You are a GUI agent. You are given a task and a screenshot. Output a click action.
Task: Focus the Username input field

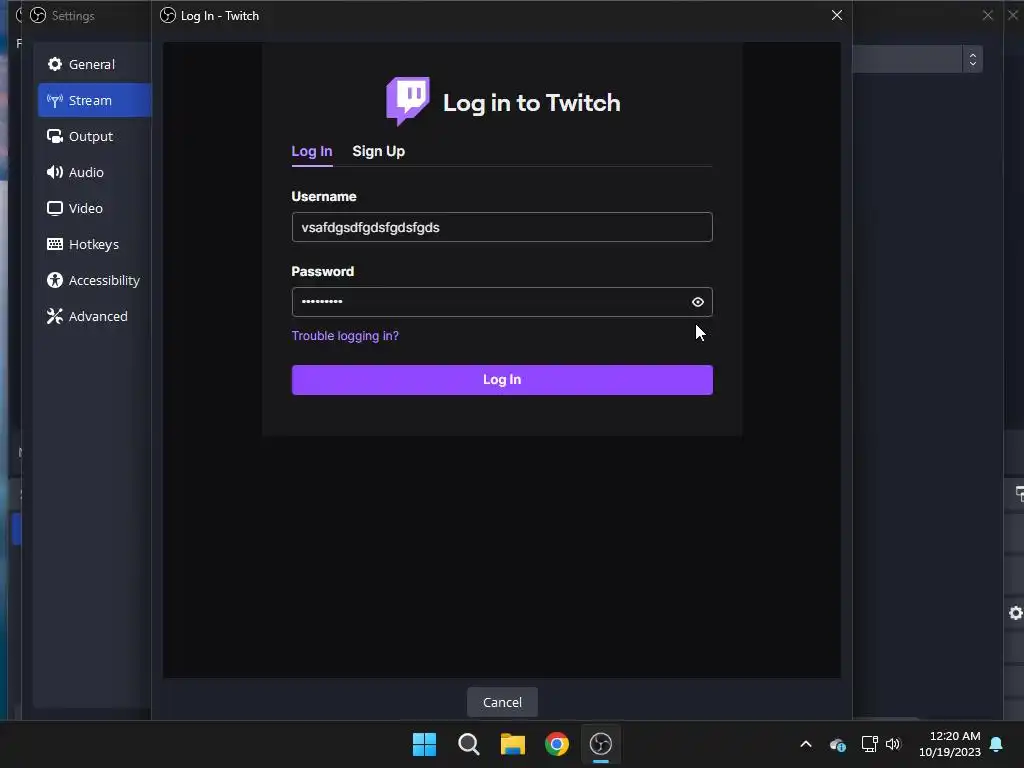502,227
